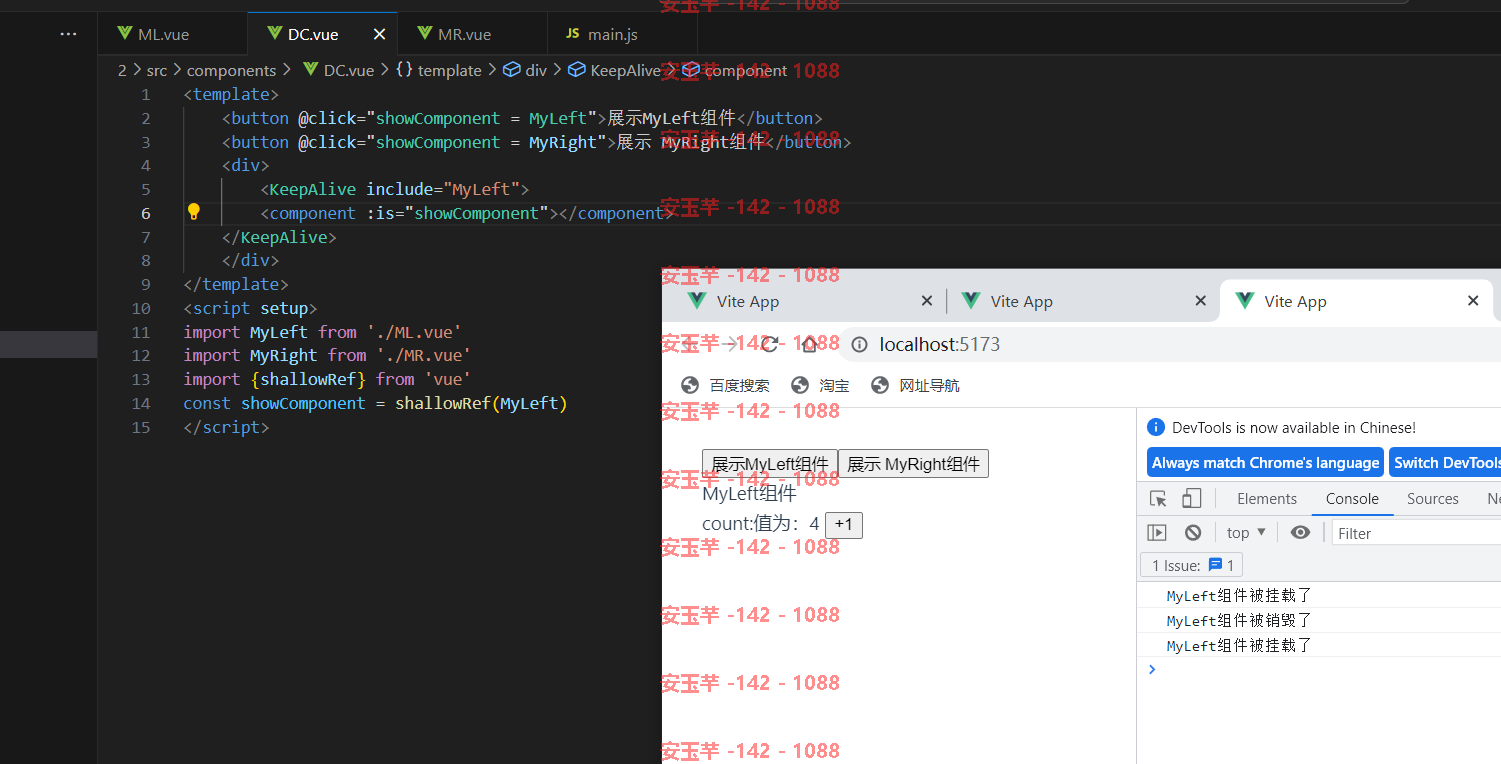Close the active Vite App browser tab
The height and width of the screenshot is (764, 1501).
click(1472, 301)
